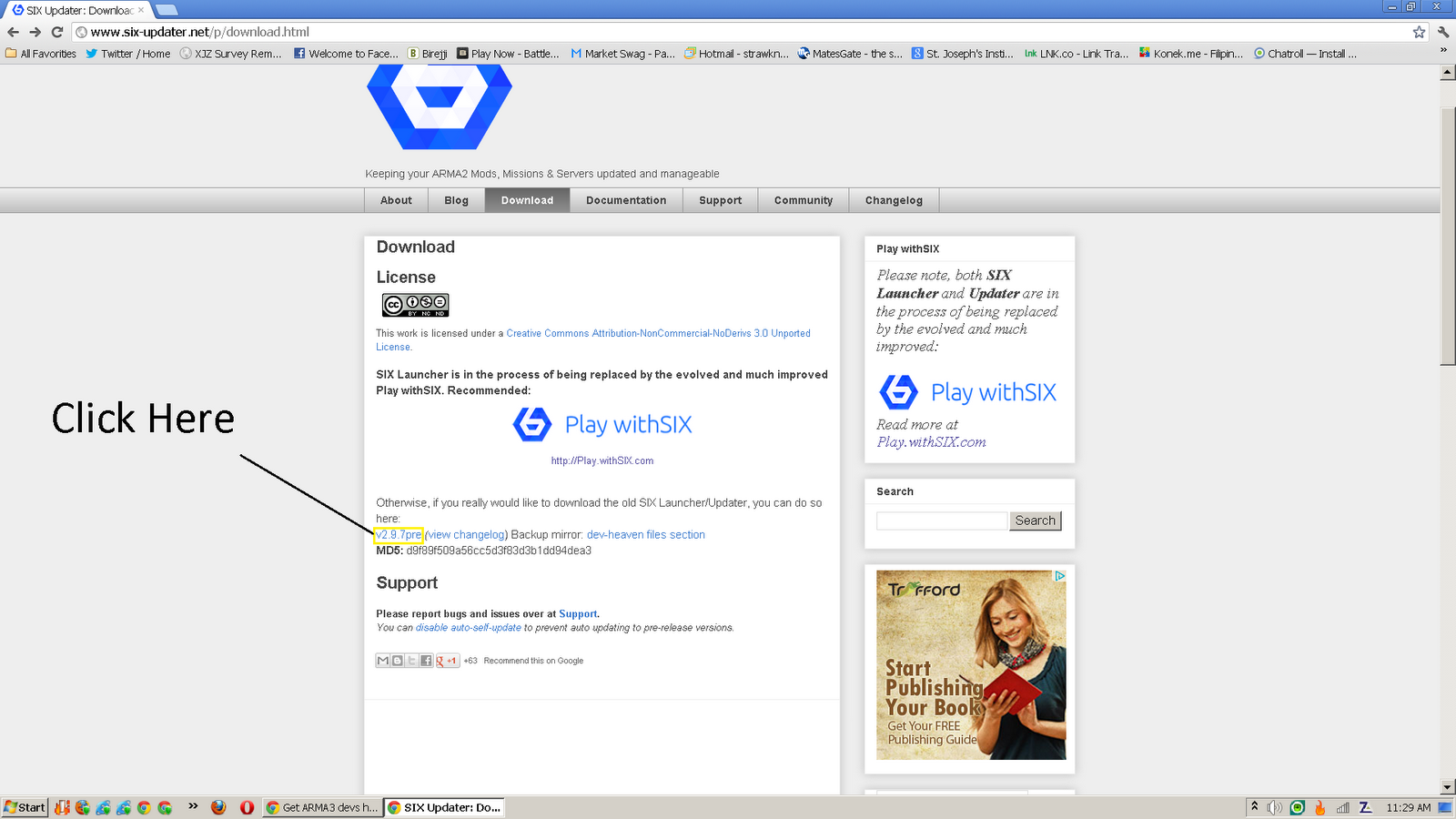Share the page via the Twitter icon
The width and height of the screenshot is (1456, 819).
pyautogui.click(x=411, y=660)
